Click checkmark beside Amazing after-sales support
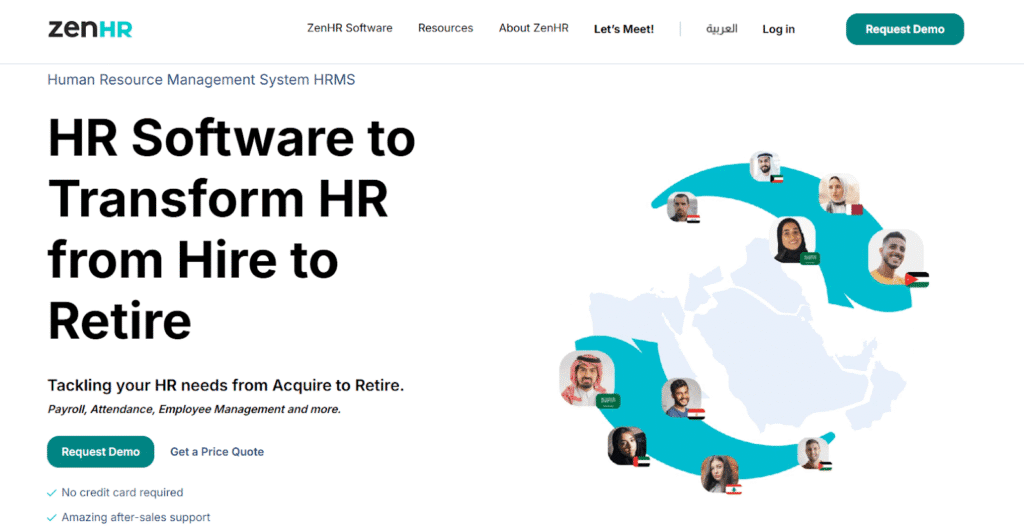This screenshot has width=1024, height=530. (x=52, y=517)
